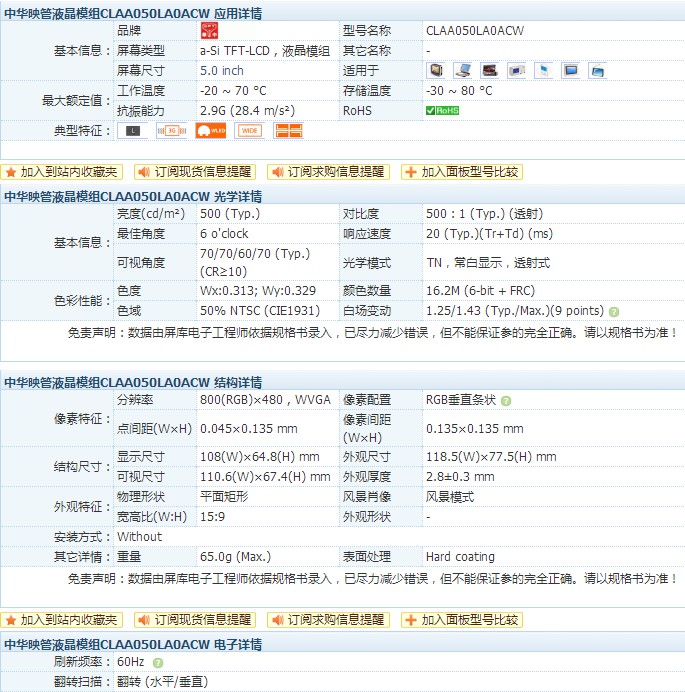Image resolution: width=685 pixels, height=692 pixels.
Task: Click the 'Without' mounting method value
Action: click(139, 537)
